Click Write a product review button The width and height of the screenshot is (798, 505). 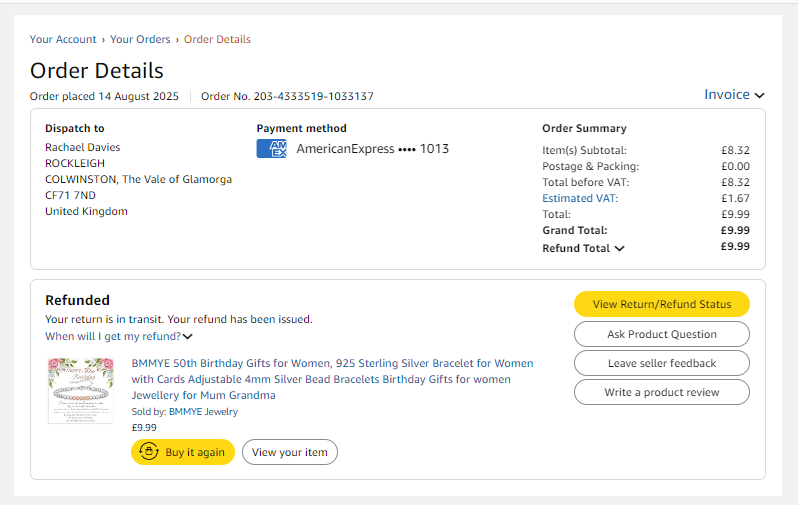661,392
